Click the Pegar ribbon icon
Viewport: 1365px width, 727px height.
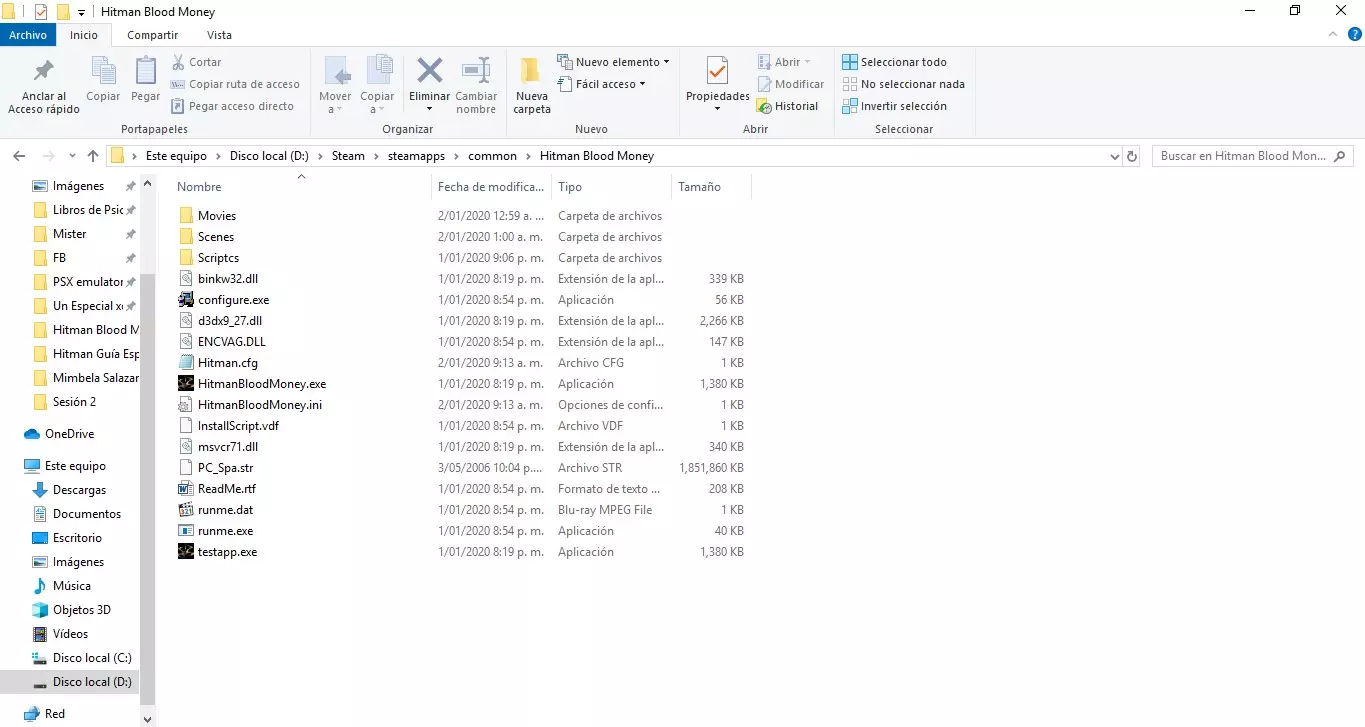(145, 79)
